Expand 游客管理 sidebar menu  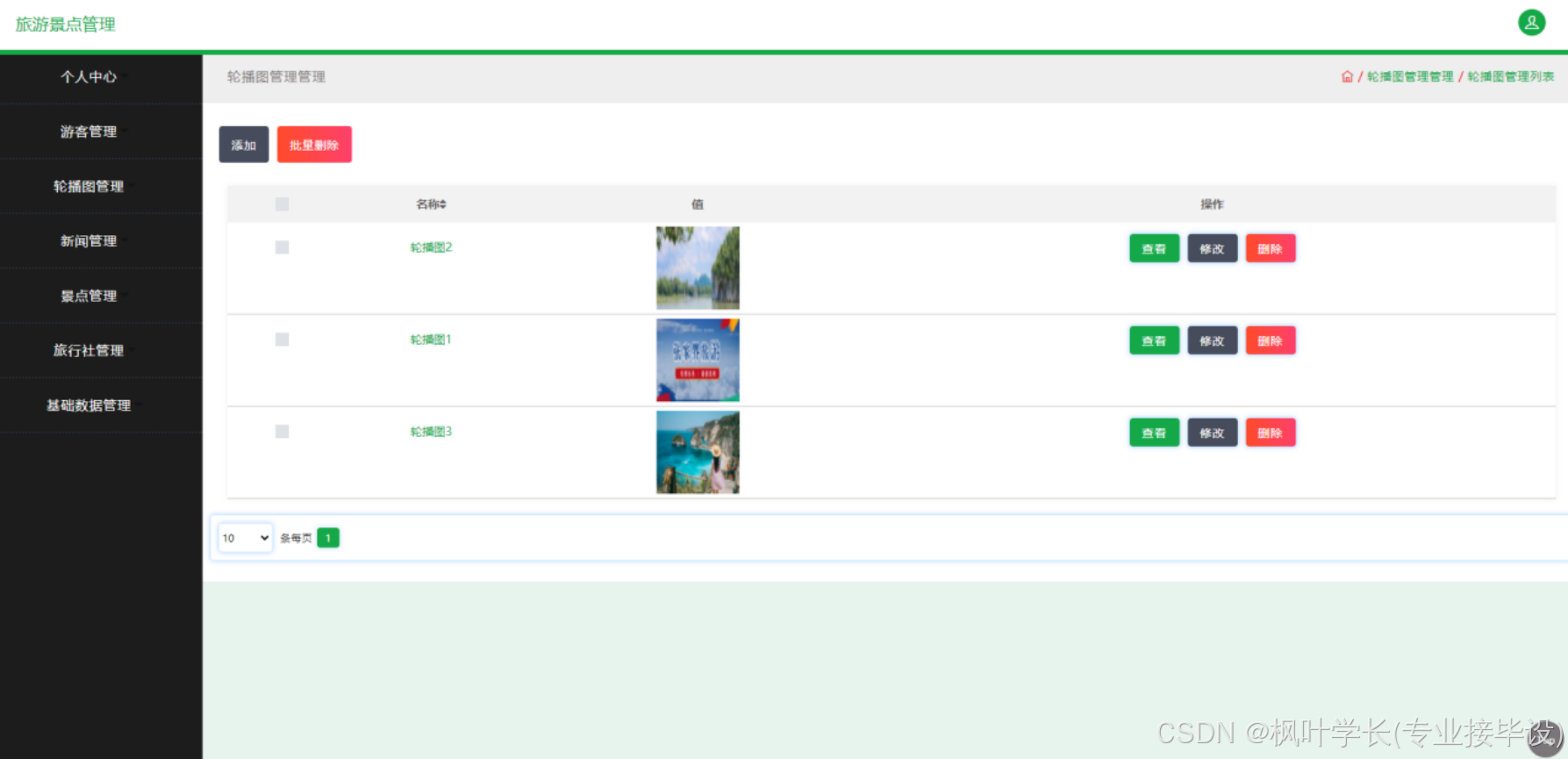click(89, 132)
